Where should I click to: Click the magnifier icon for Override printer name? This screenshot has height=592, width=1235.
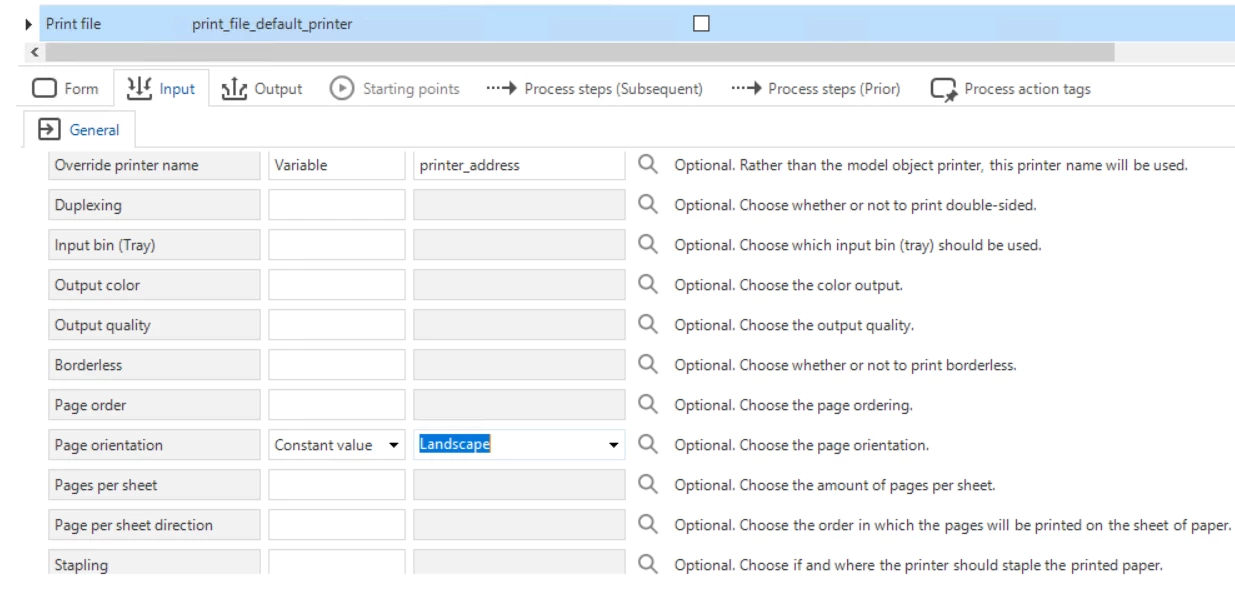(648, 165)
